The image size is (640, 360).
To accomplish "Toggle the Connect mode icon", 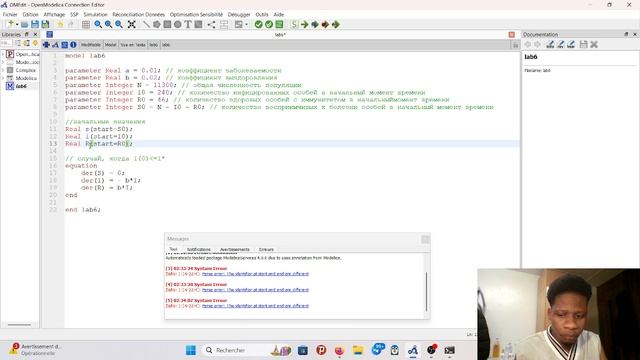I will pyautogui.click(x=211, y=24).
